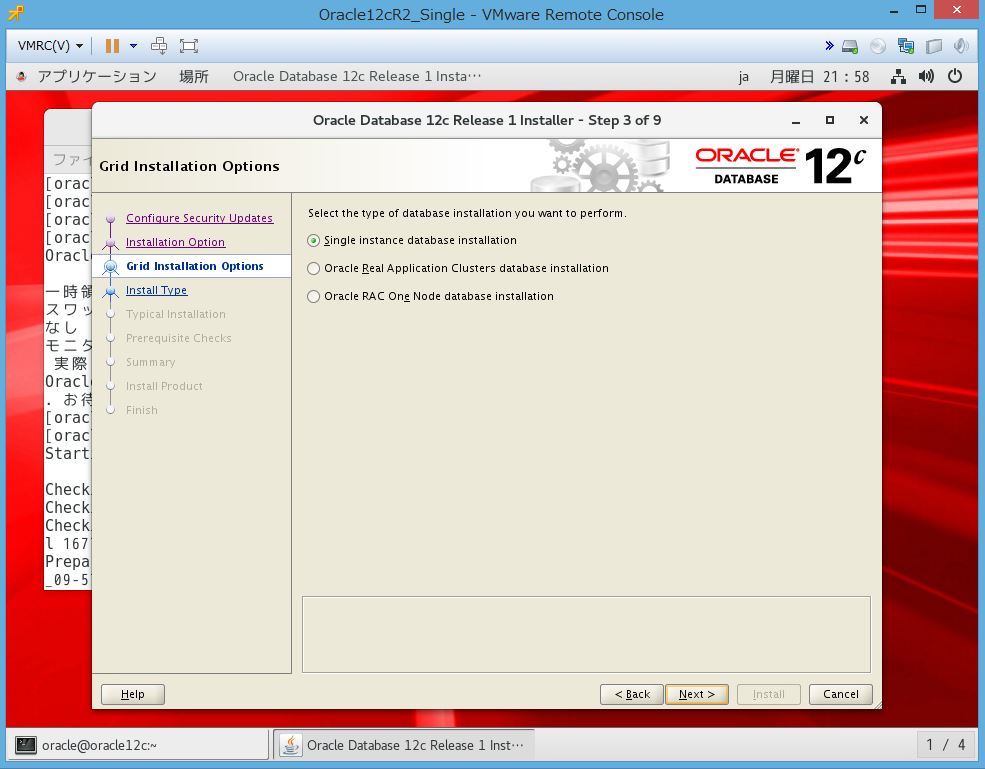Click the Next button
Viewport: 985px width, 769px height.
pyautogui.click(x=697, y=694)
